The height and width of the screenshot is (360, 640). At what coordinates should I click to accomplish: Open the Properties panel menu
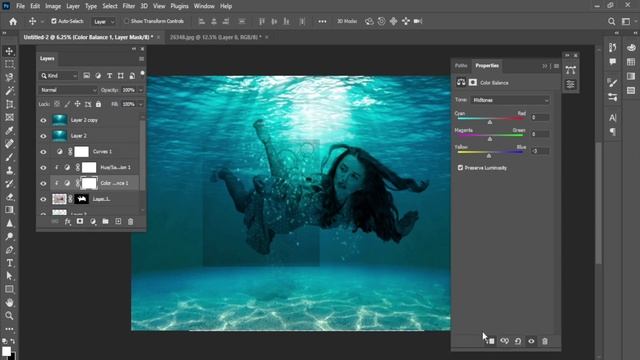pyautogui.click(x=556, y=66)
